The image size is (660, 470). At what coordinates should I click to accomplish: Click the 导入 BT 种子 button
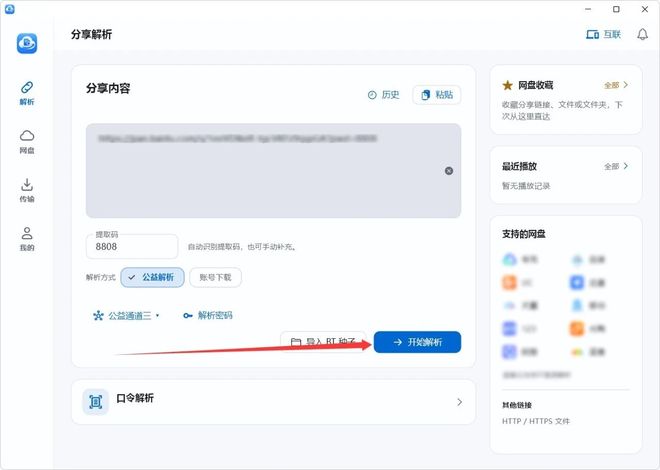[323, 342]
